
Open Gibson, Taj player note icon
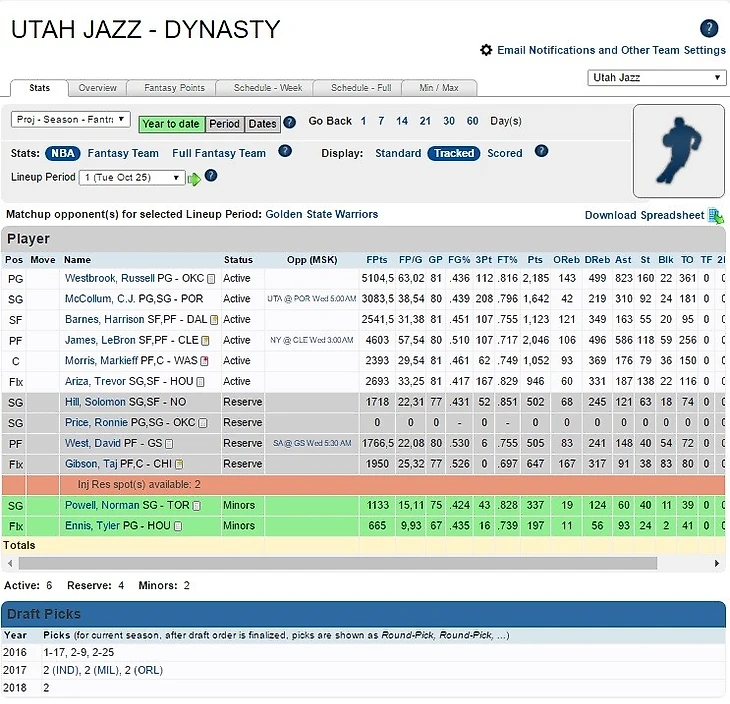(x=179, y=464)
